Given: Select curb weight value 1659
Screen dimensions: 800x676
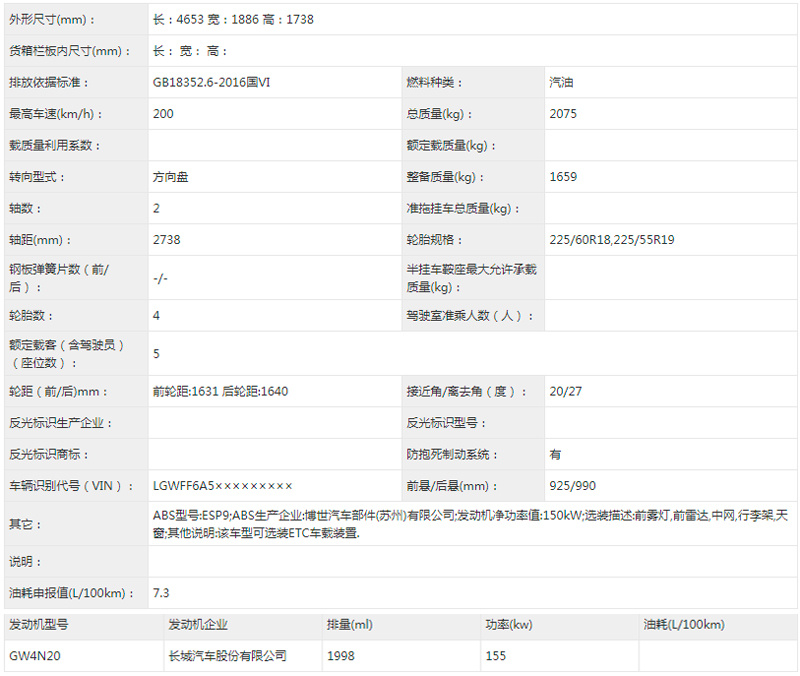Looking at the screenshot, I should [563, 177].
